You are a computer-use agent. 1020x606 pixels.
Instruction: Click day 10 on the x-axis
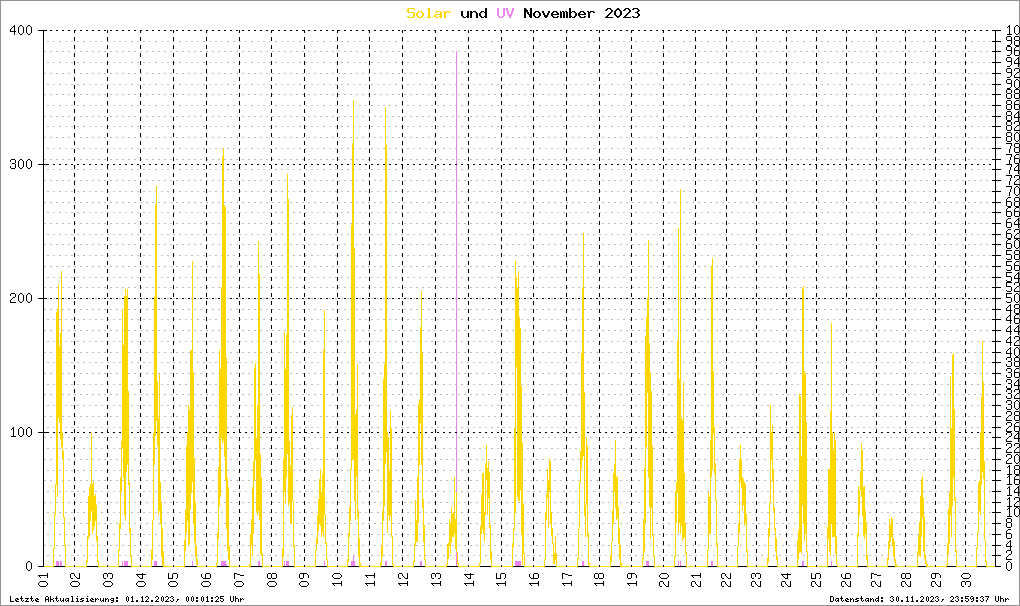click(337, 580)
